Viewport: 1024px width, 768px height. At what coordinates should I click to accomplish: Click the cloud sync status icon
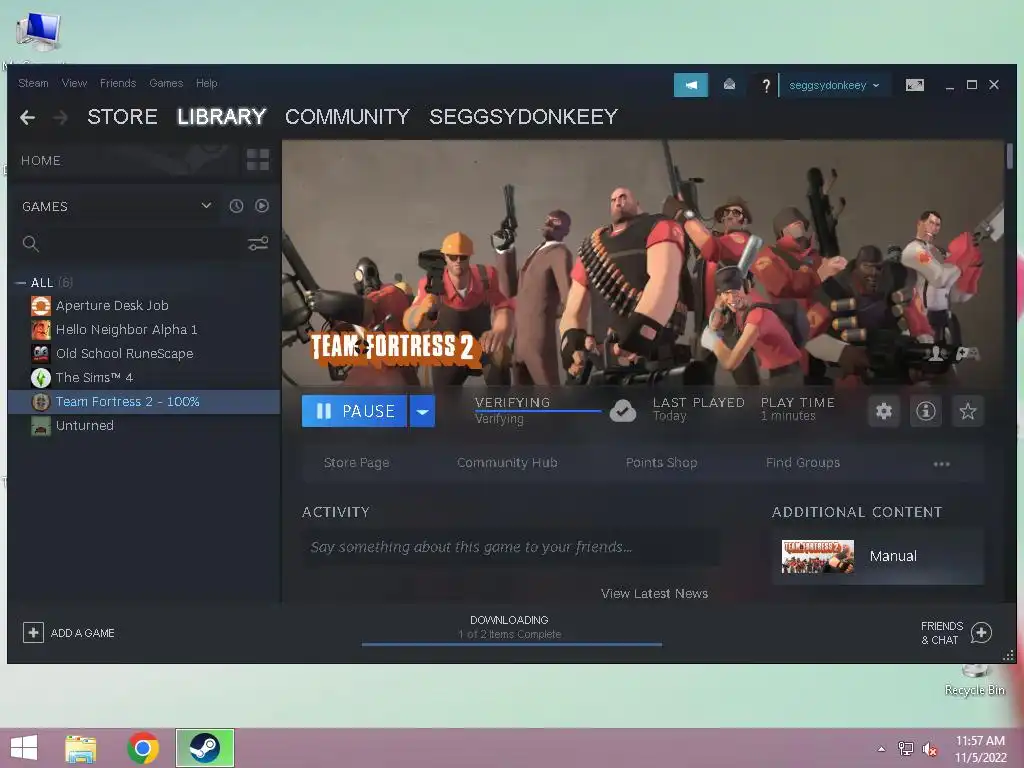tap(623, 411)
